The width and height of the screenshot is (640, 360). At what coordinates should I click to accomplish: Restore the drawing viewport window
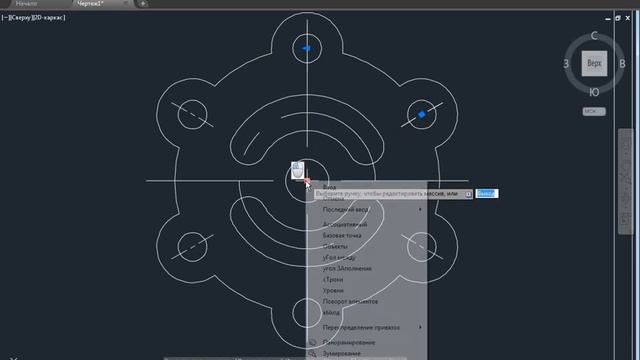point(618,18)
